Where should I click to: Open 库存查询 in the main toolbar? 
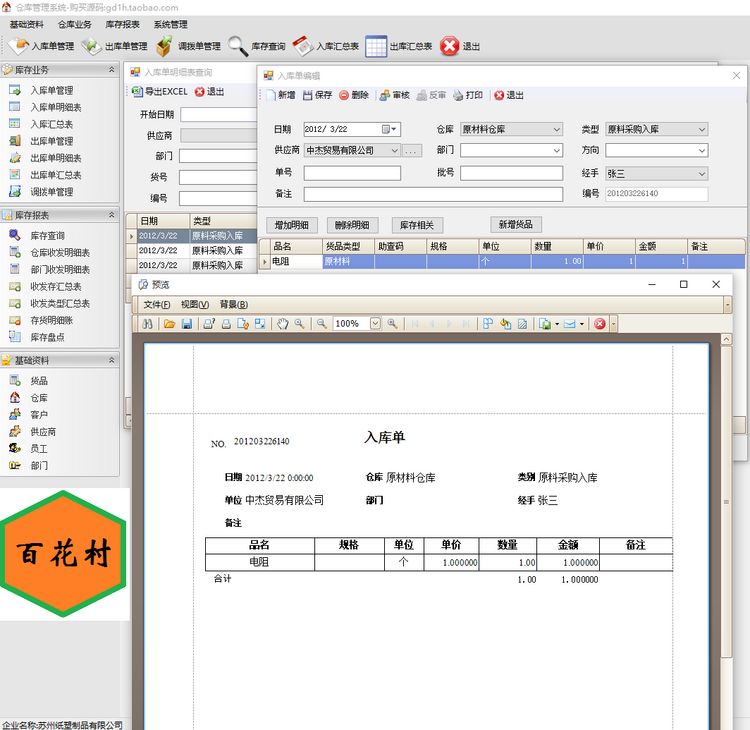257,46
